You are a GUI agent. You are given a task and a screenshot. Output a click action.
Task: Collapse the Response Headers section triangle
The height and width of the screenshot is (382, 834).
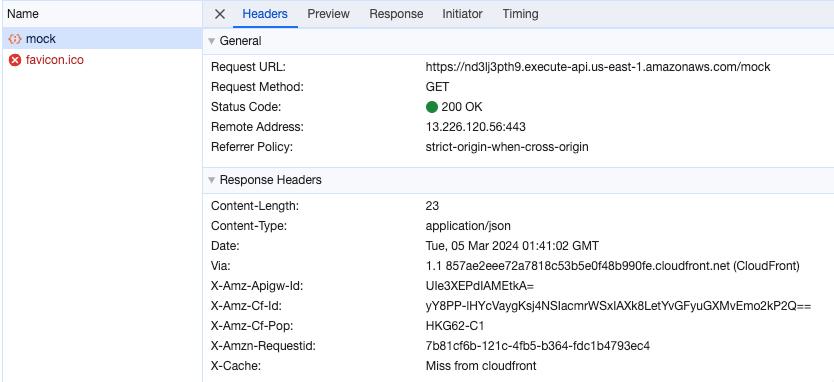point(212,180)
